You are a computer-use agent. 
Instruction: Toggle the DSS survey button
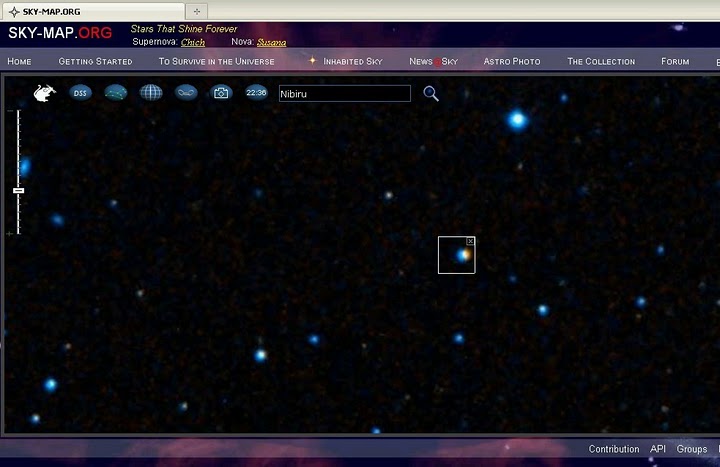click(x=81, y=93)
